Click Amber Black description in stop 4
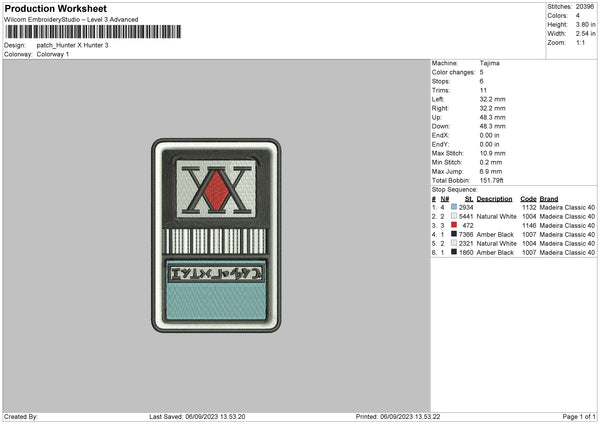 click(x=495, y=235)
